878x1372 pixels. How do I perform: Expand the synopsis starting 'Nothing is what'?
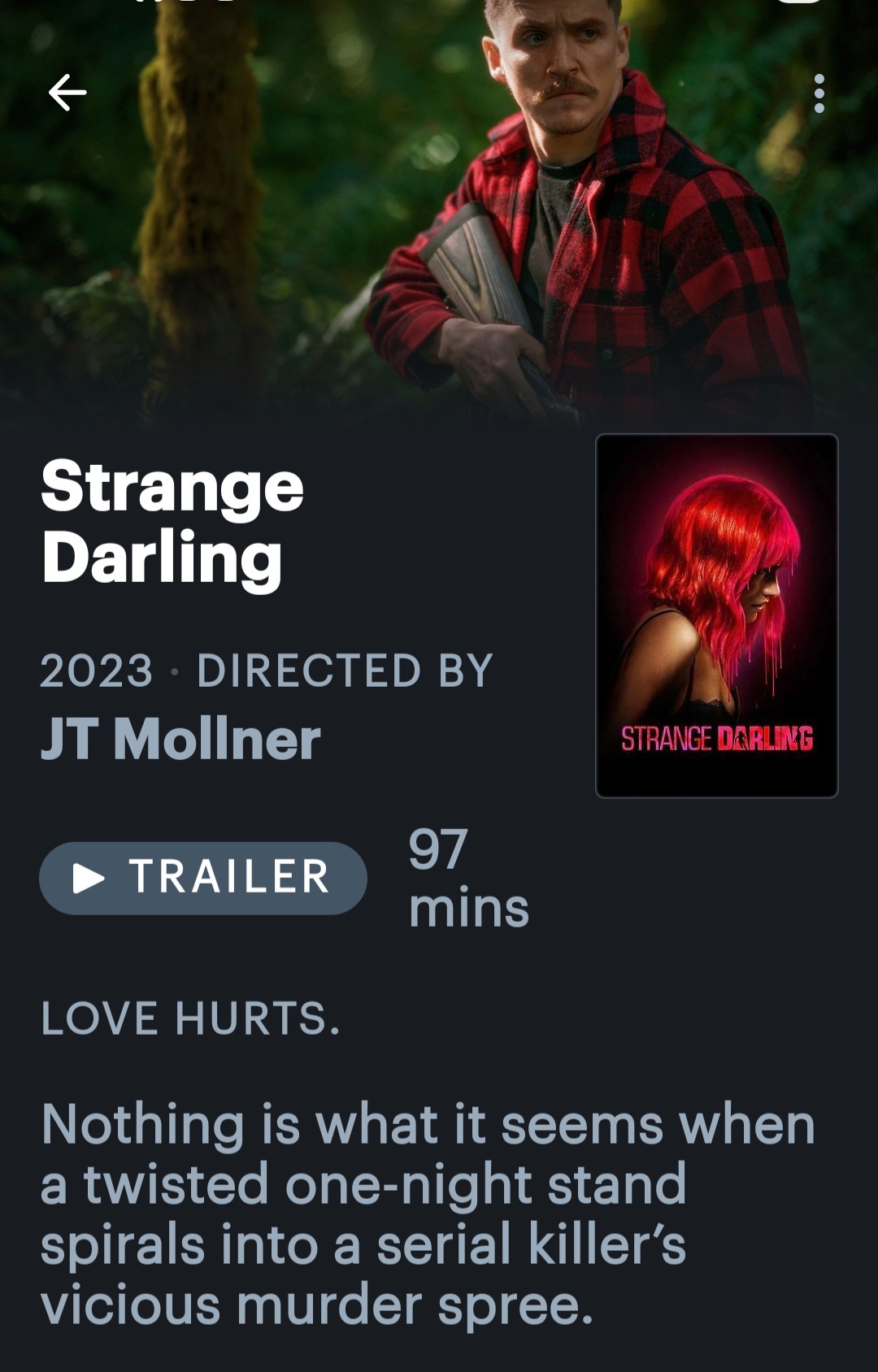[x=428, y=1214]
